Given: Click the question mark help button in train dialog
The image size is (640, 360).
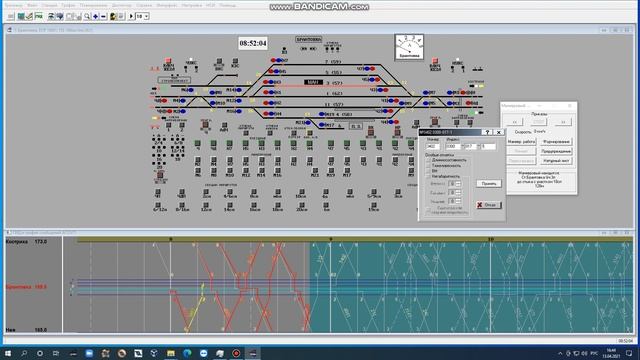Looking at the screenshot, I should [x=487, y=132].
